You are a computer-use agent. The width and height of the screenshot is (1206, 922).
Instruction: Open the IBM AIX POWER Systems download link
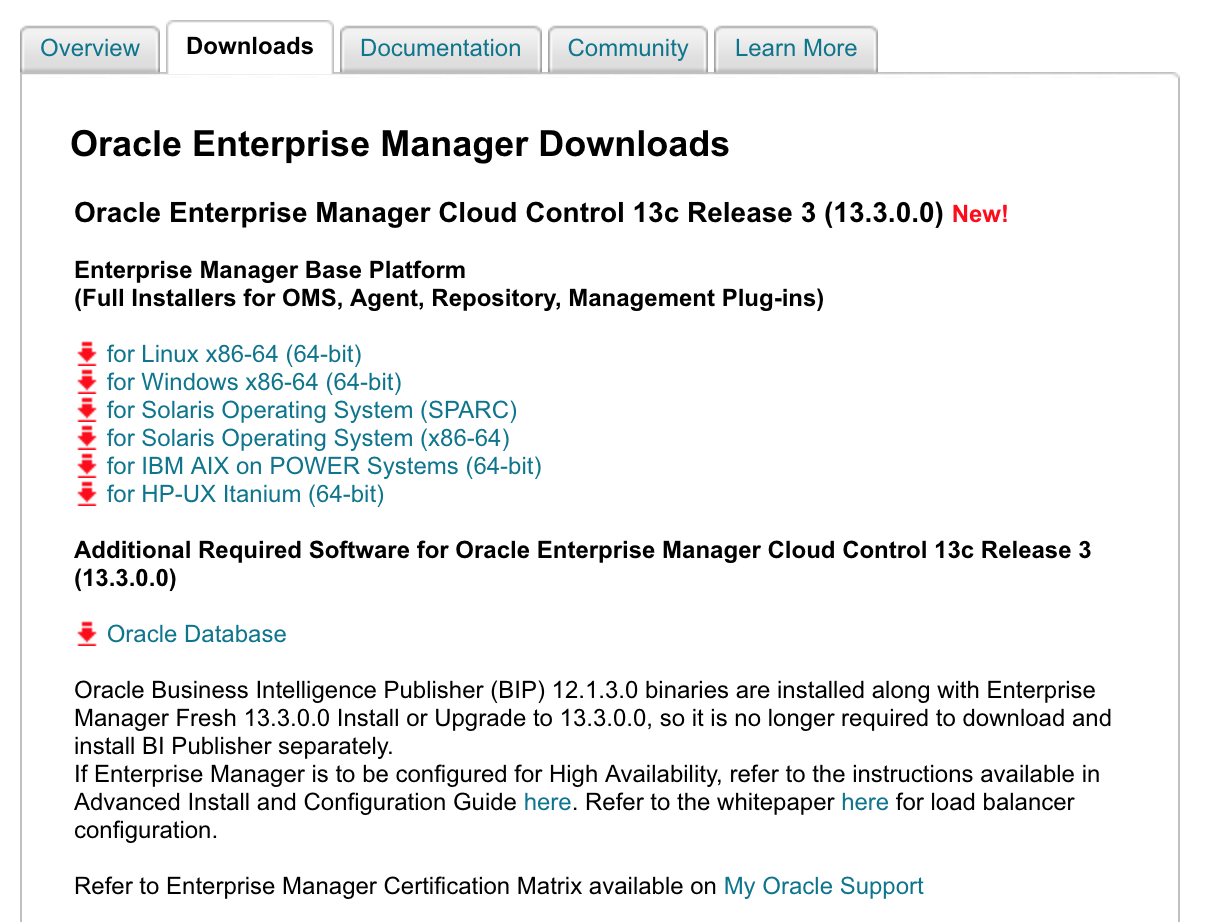click(x=323, y=465)
